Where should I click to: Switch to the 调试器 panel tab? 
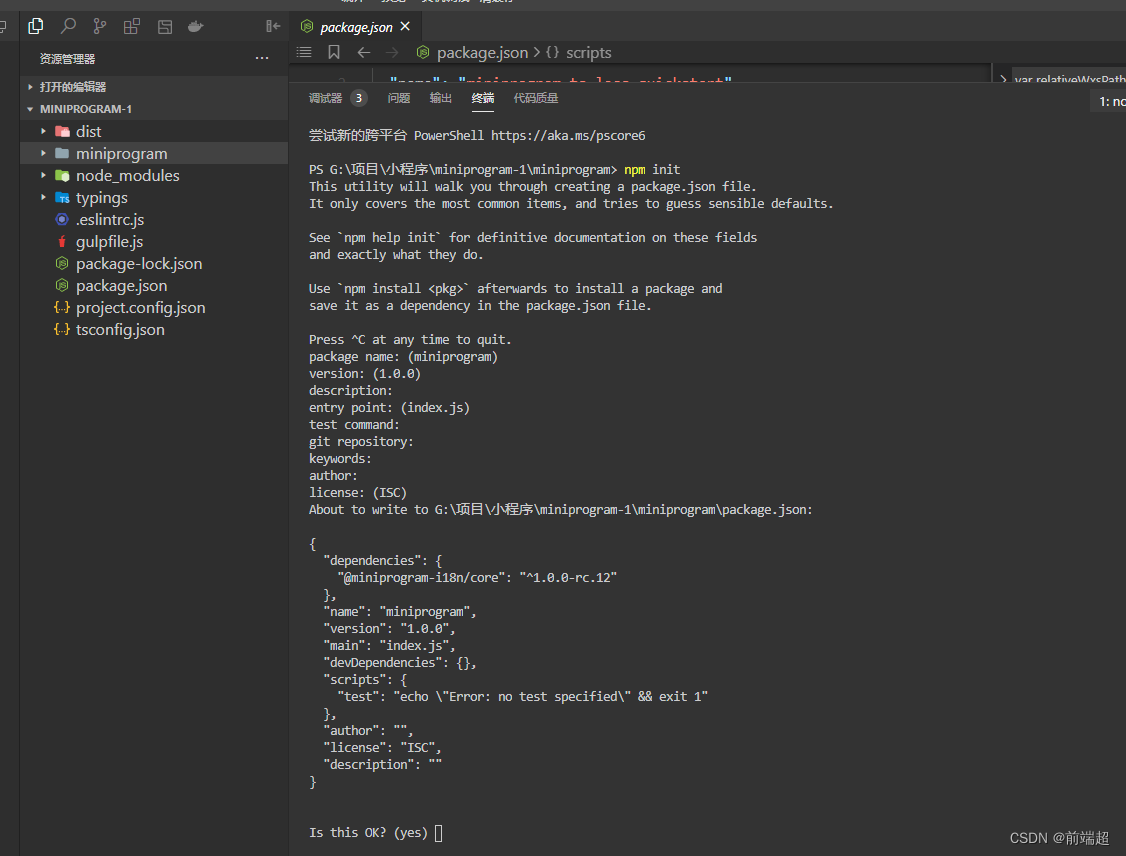point(325,98)
